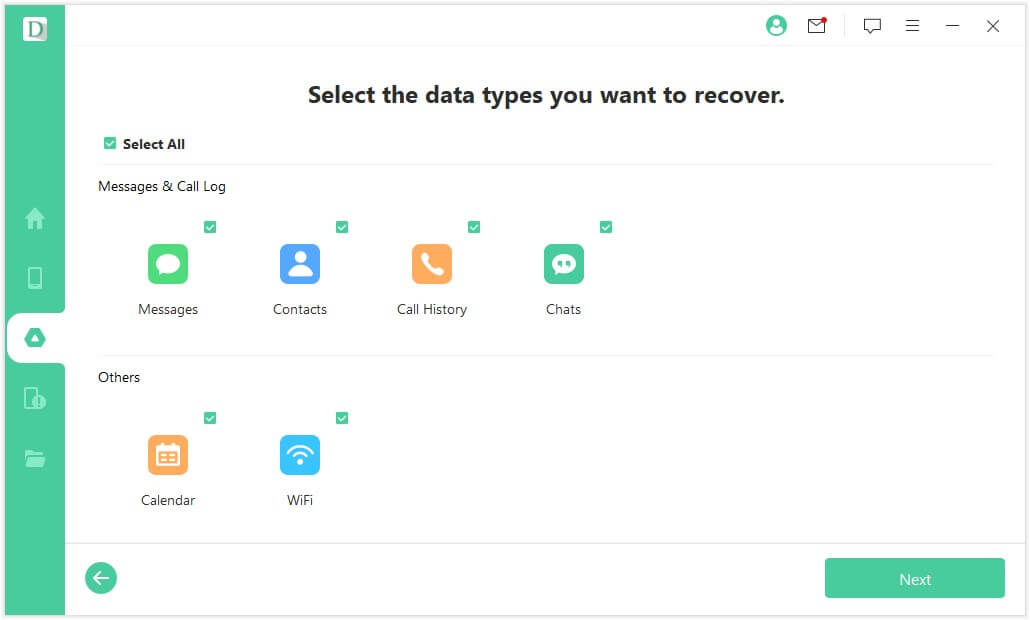Click the green Messages icon

[x=168, y=264]
